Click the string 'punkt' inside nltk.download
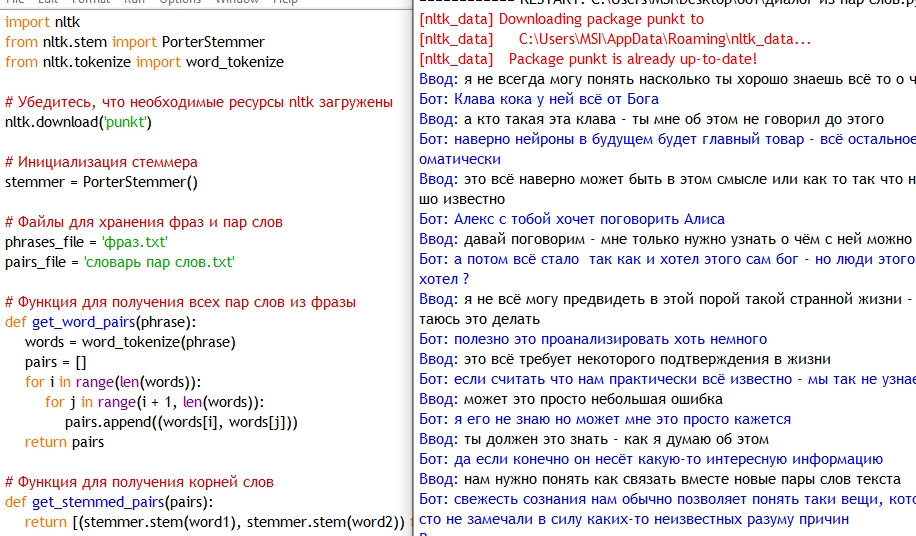Screen dimensions: 916x536 click(x=125, y=122)
